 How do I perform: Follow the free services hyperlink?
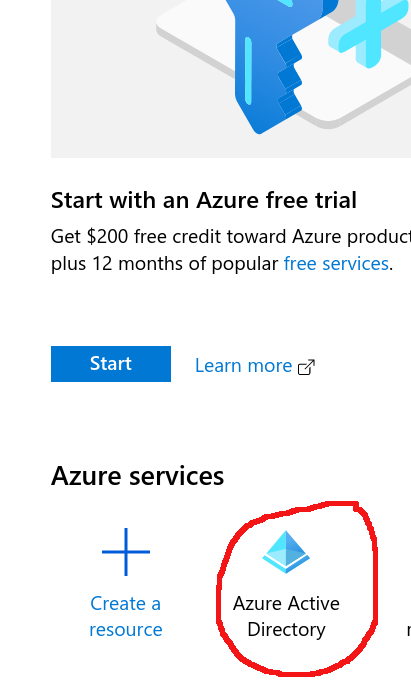[336, 263]
